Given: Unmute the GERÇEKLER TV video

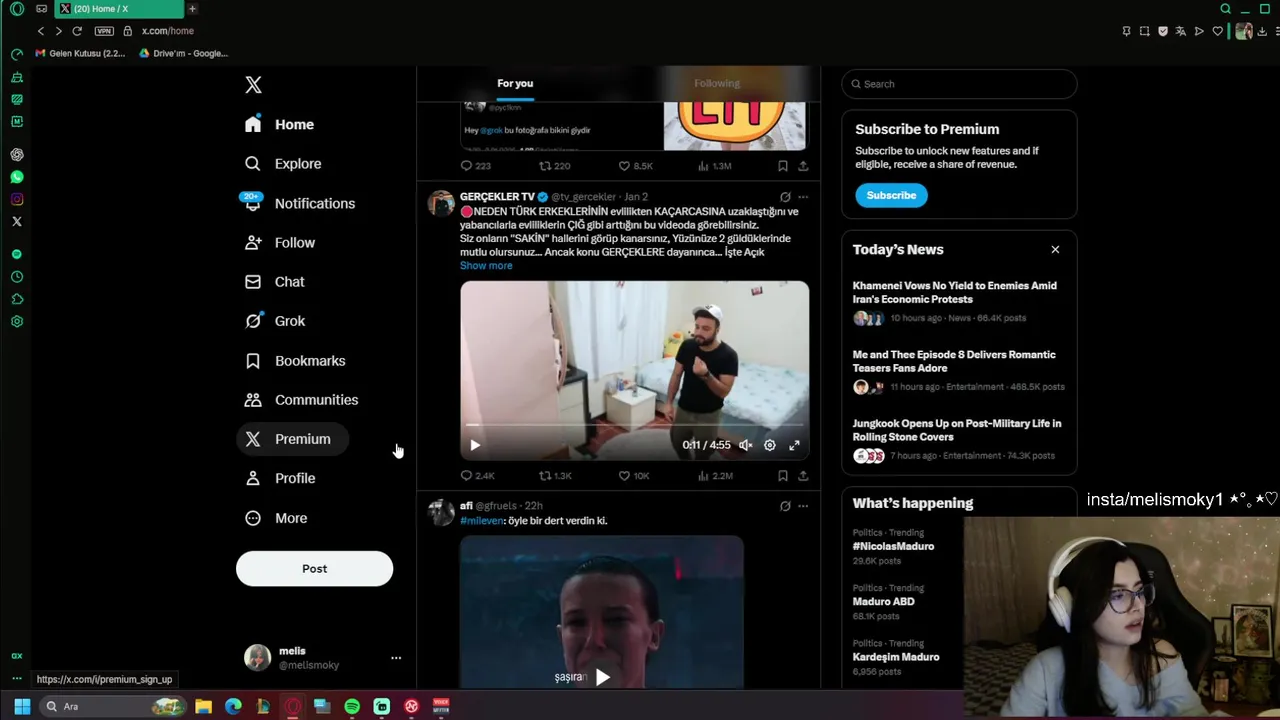Looking at the screenshot, I should [745, 445].
